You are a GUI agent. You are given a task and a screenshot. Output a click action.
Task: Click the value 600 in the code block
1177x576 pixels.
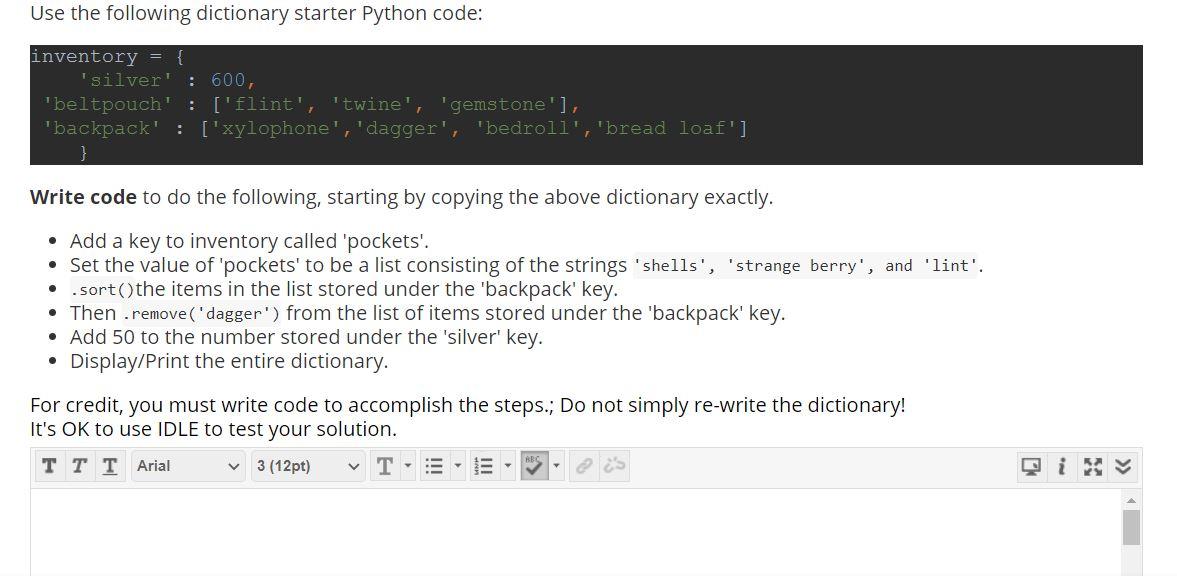(x=228, y=80)
